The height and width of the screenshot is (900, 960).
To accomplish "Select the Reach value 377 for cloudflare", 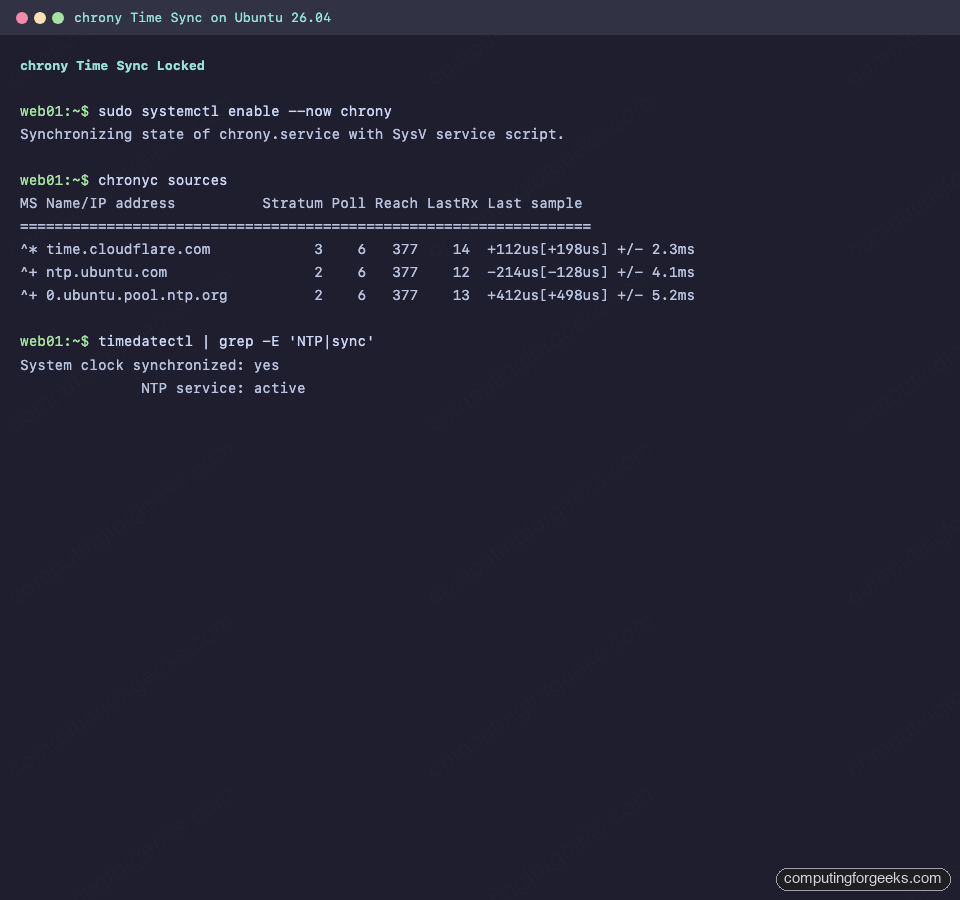I will point(404,249).
